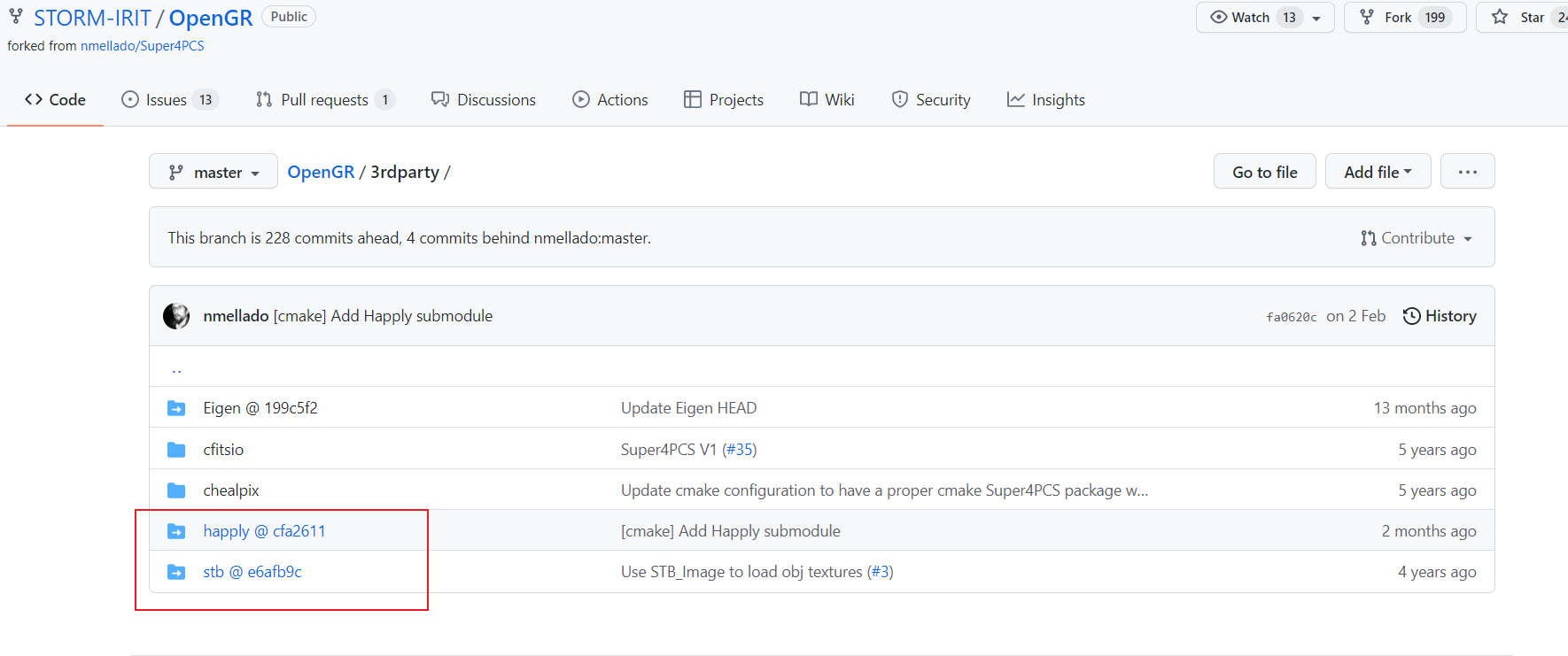The width and height of the screenshot is (1568, 656).
Task: Click the Fork count 199
Action: coord(1435,18)
